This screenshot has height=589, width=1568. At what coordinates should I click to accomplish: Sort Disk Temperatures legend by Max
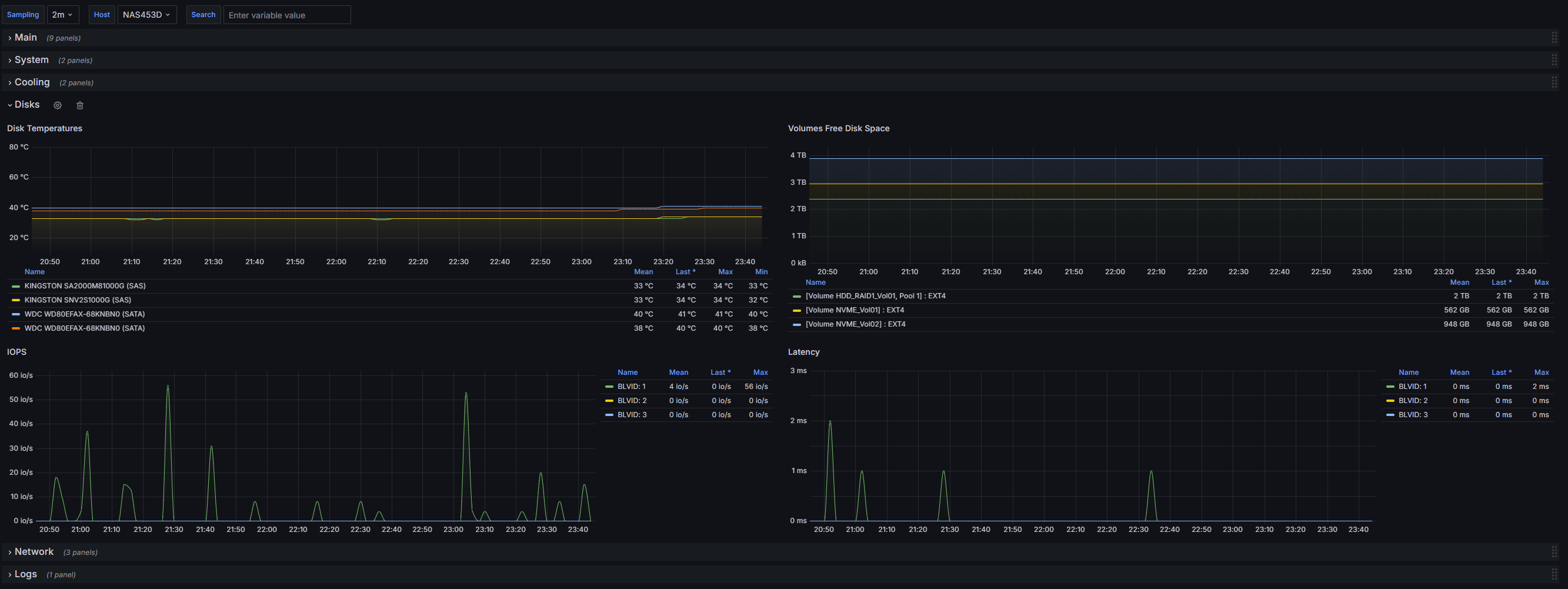(725, 272)
